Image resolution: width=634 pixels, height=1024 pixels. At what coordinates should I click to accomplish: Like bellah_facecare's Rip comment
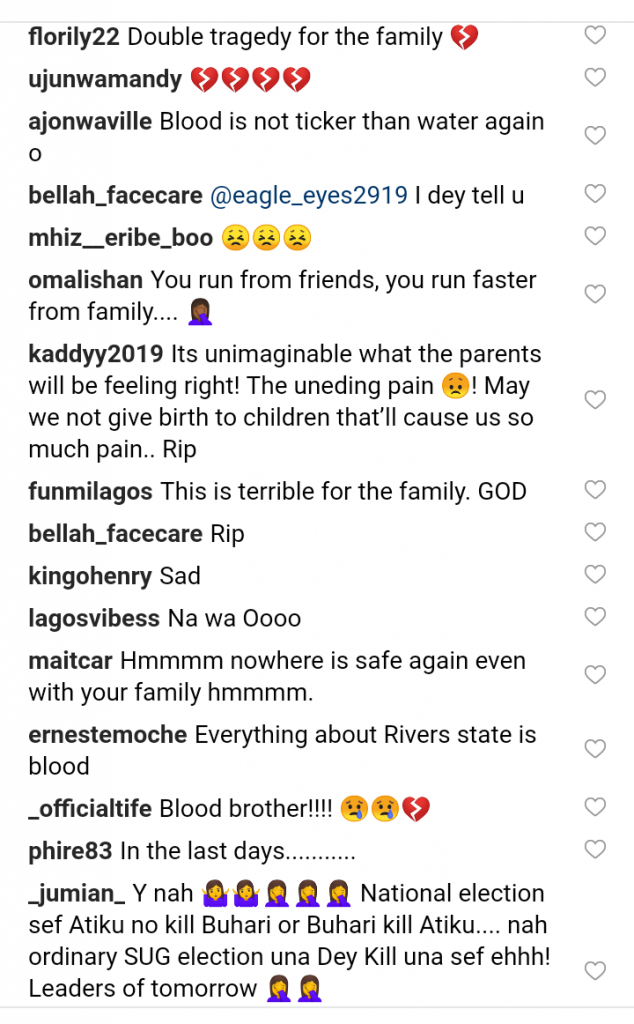click(x=595, y=532)
